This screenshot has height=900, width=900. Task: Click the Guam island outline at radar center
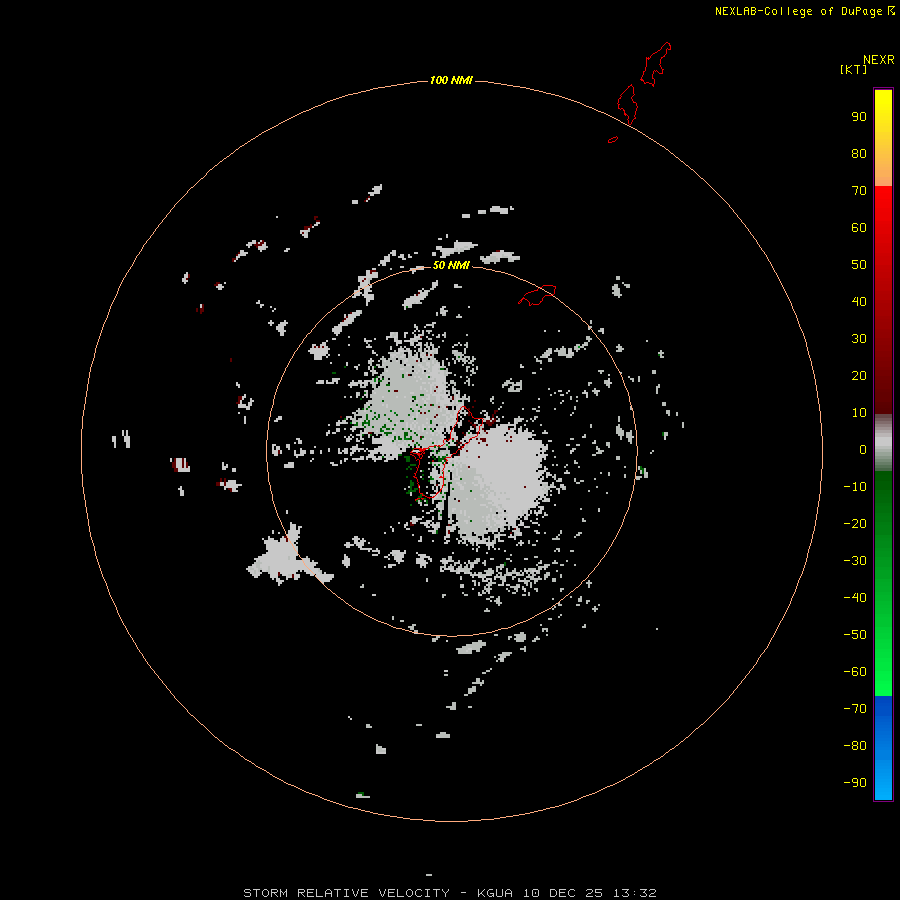[446, 453]
